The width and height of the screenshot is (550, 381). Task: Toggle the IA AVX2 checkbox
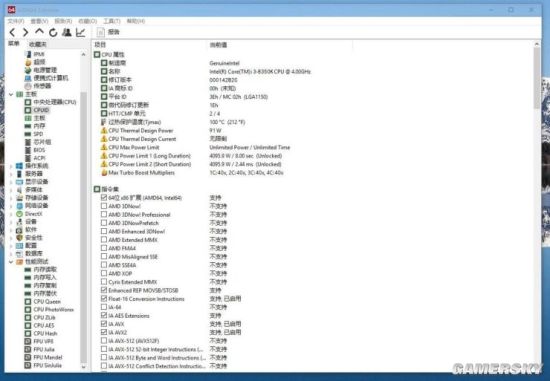point(104,332)
